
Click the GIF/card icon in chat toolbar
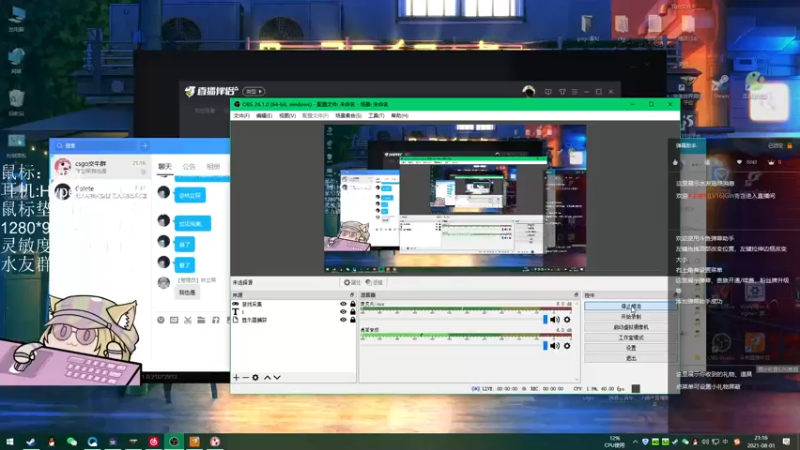pos(174,320)
